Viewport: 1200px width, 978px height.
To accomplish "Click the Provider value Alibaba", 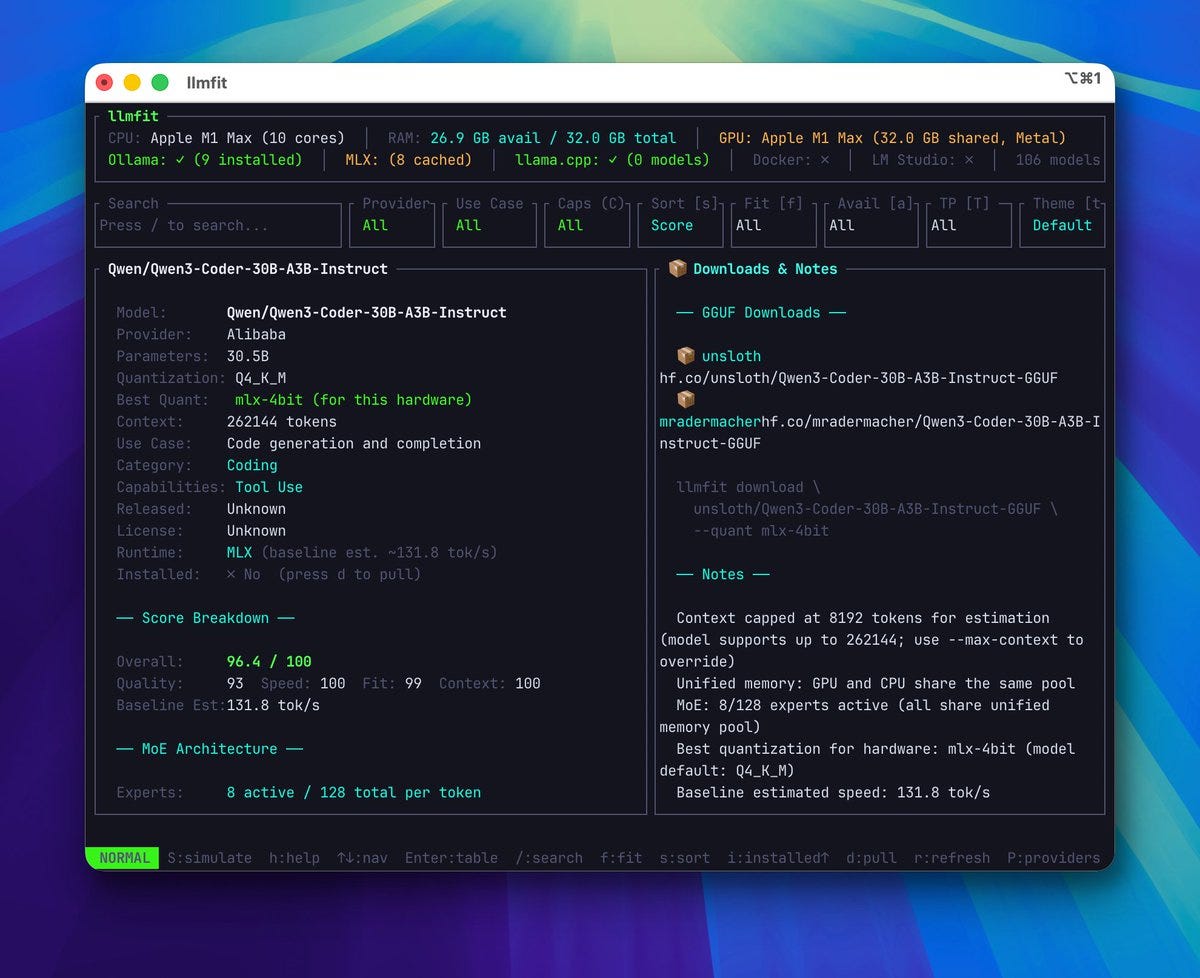I will point(256,335).
